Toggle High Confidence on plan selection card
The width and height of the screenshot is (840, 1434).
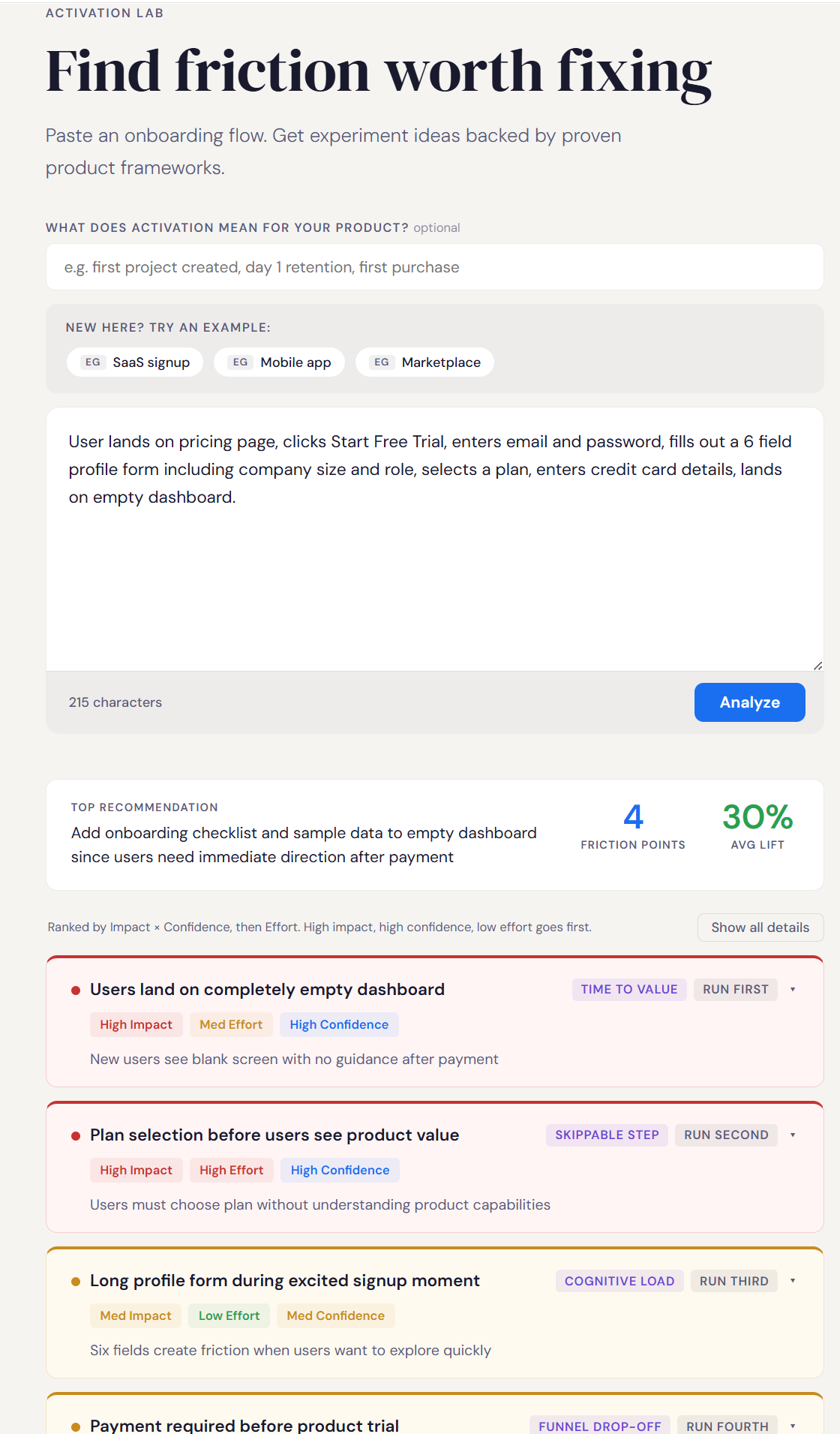(x=339, y=1170)
